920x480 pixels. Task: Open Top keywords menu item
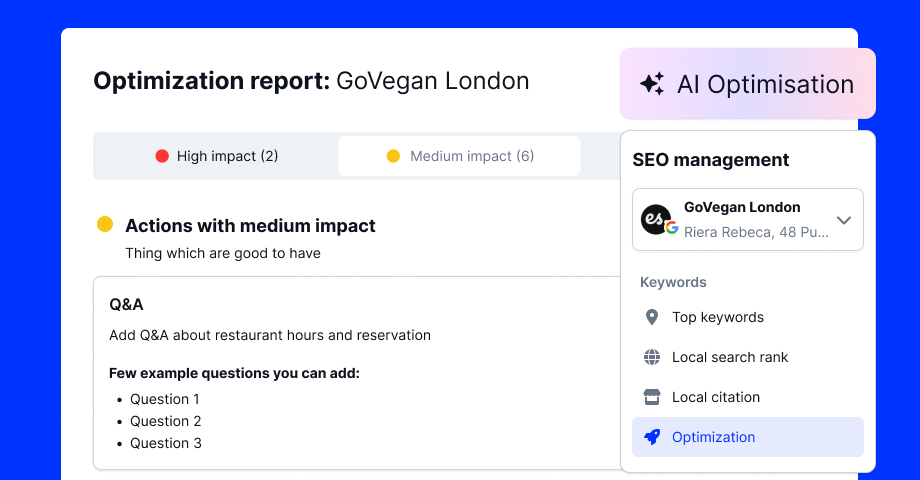click(x=717, y=317)
